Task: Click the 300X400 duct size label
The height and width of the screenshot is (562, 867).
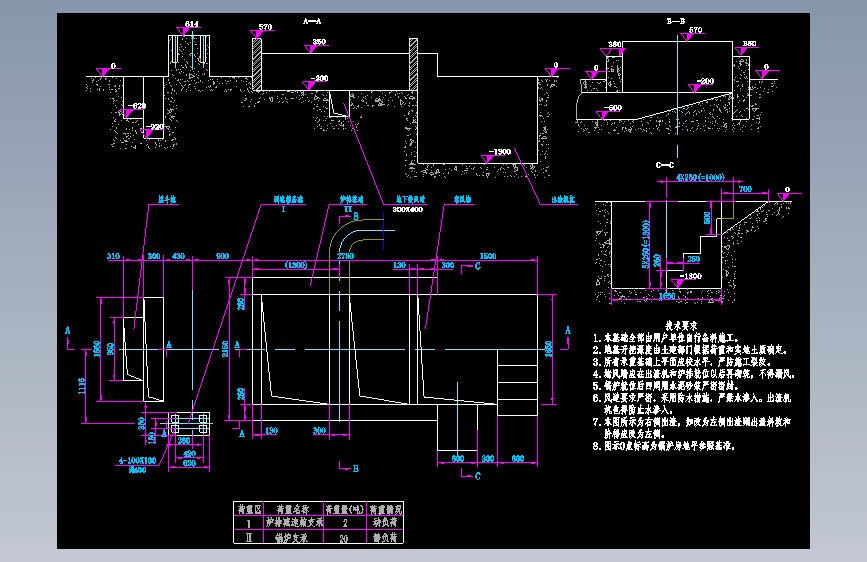Action: click(408, 210)
